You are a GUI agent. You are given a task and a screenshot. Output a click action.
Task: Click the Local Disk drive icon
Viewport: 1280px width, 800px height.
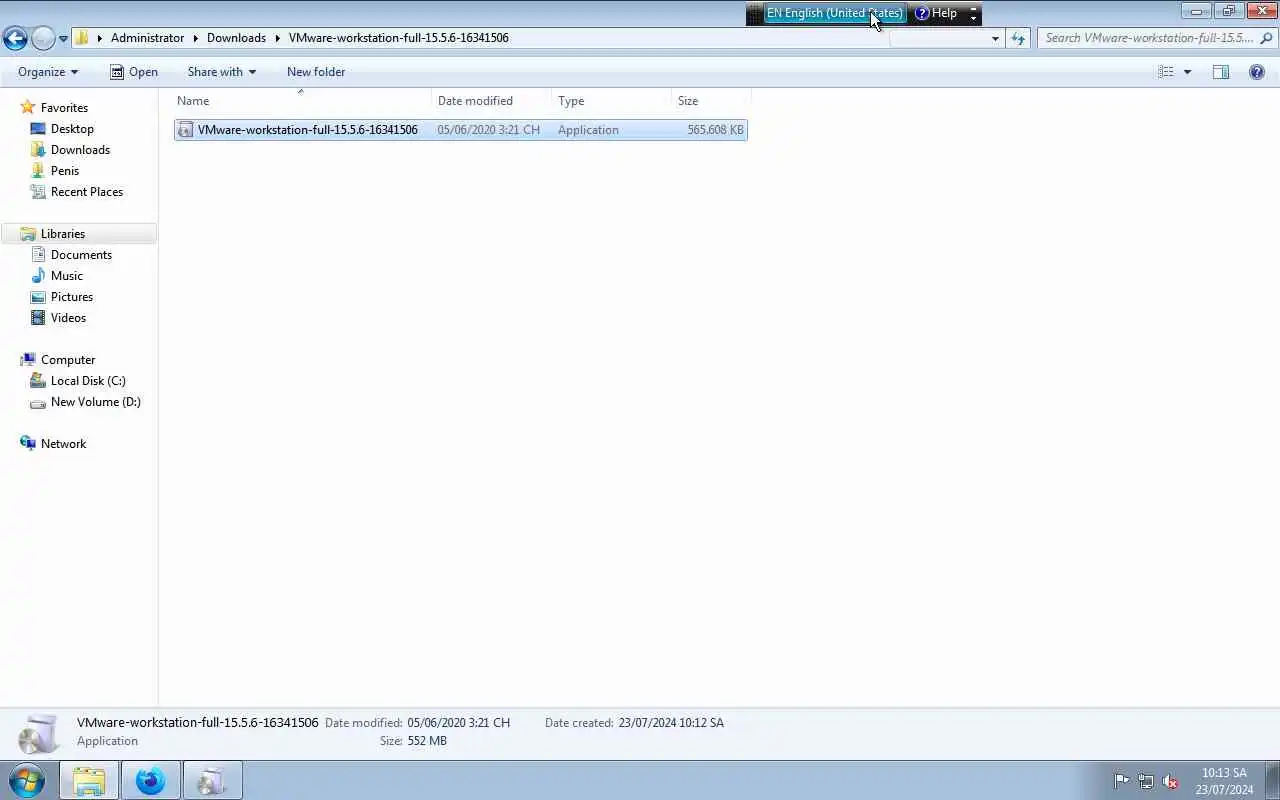point(38,381)
